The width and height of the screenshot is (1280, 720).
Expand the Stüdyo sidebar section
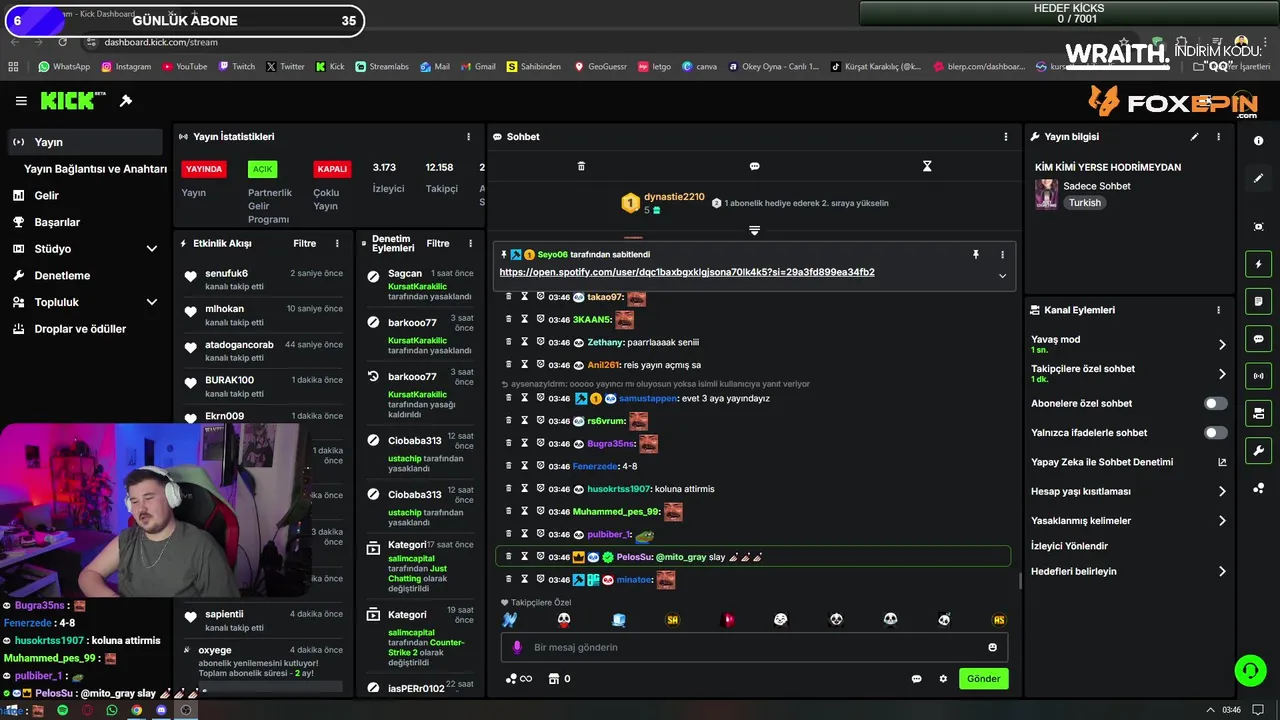(x=151, y=249)
